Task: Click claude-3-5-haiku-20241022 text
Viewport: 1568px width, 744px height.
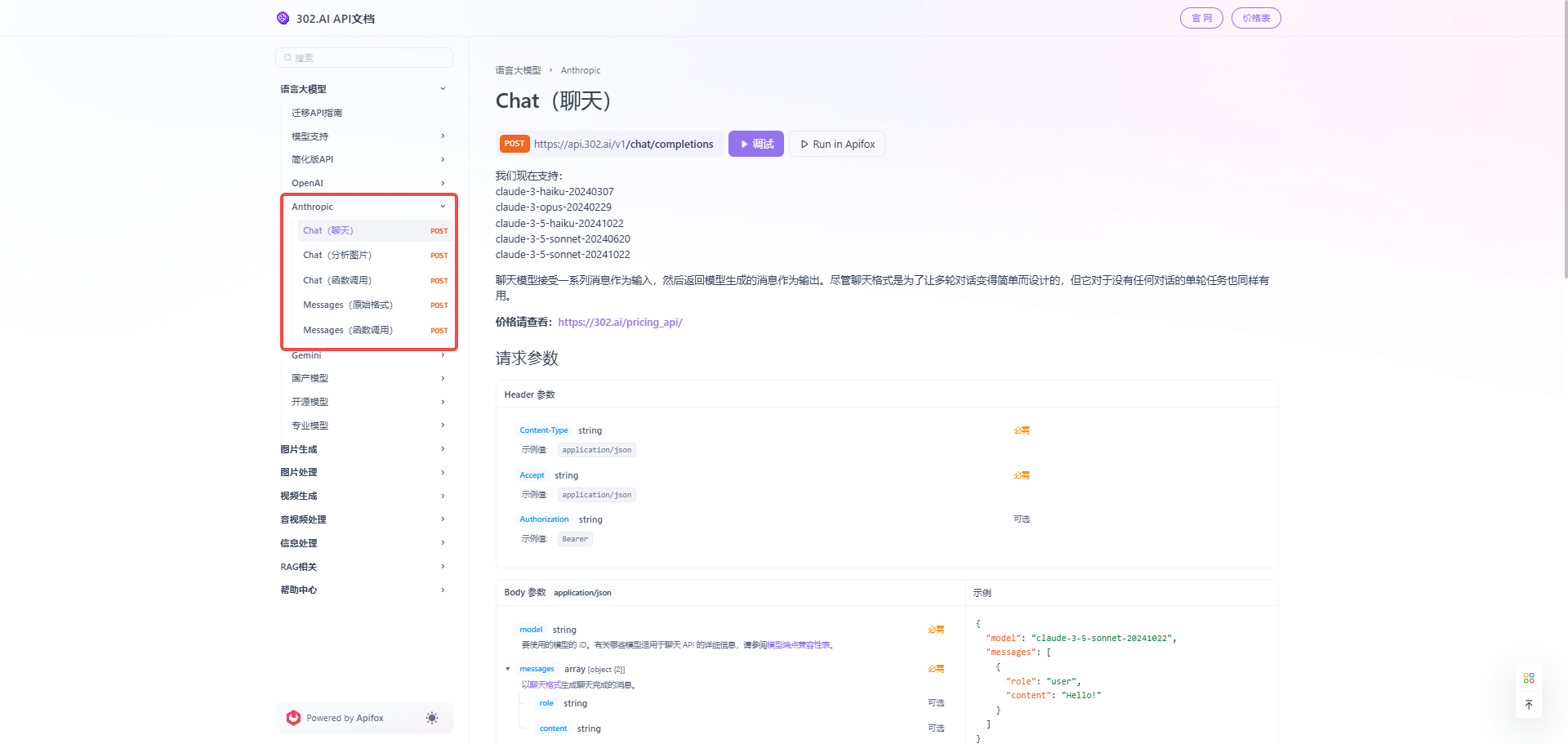Action: coord(559,224)
